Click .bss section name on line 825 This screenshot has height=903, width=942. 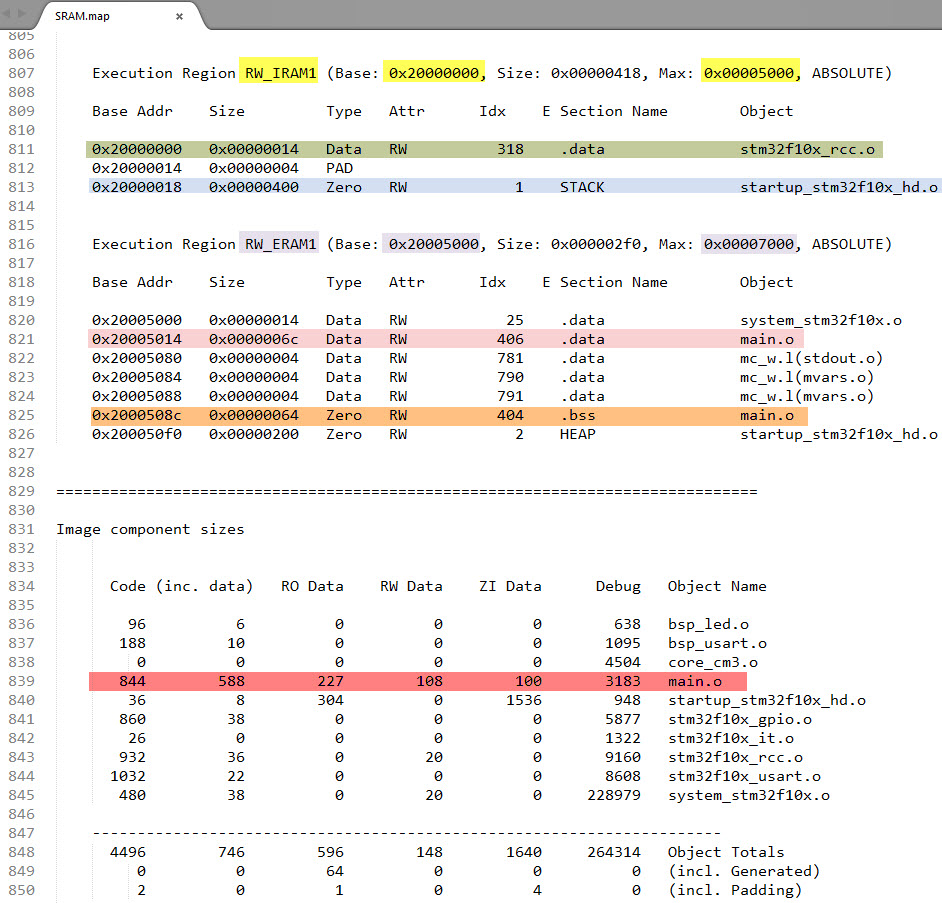pyautogui.click(x=578, y=416)
